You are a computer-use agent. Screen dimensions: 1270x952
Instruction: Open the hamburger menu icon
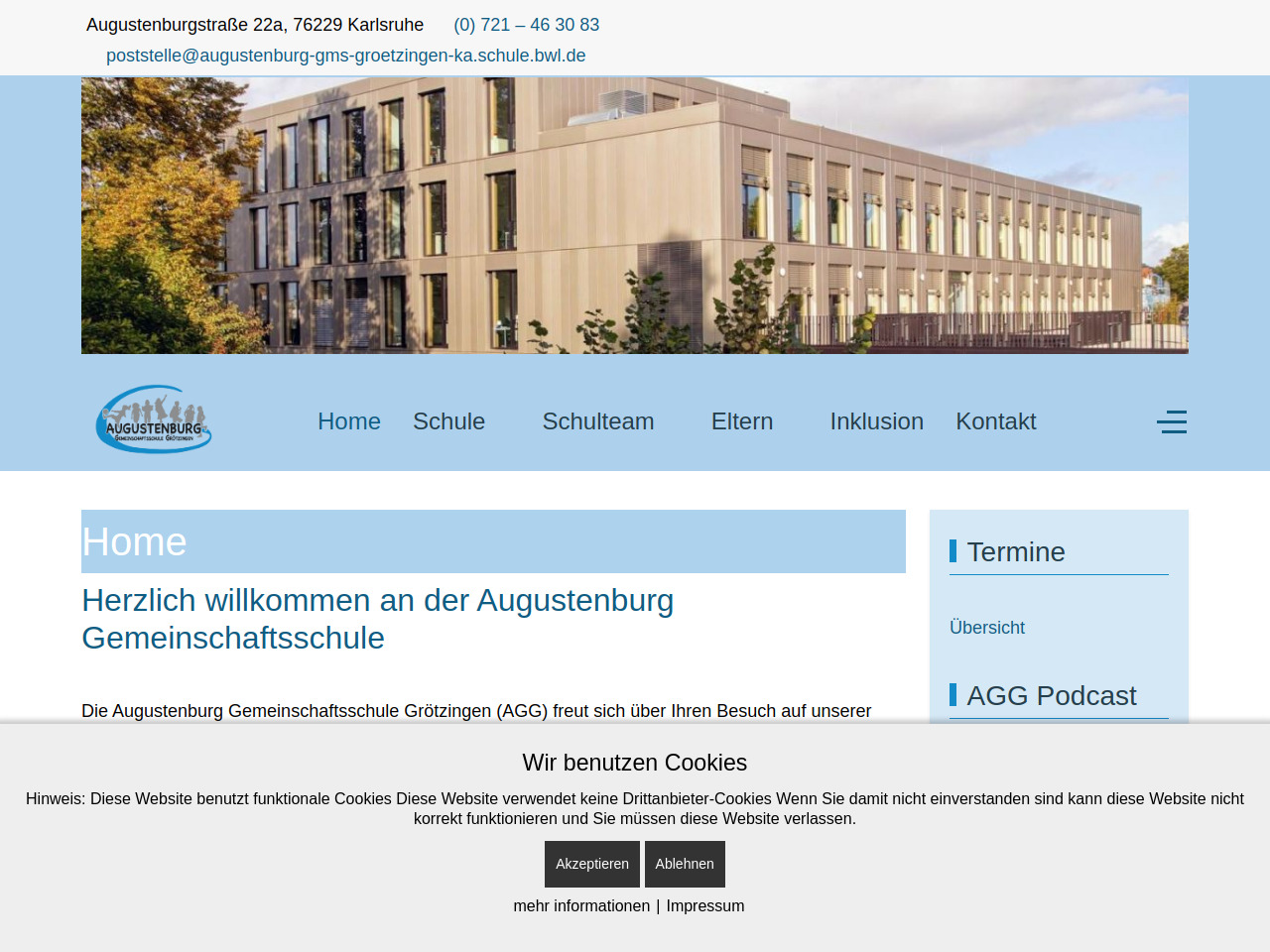point(1171,421)
